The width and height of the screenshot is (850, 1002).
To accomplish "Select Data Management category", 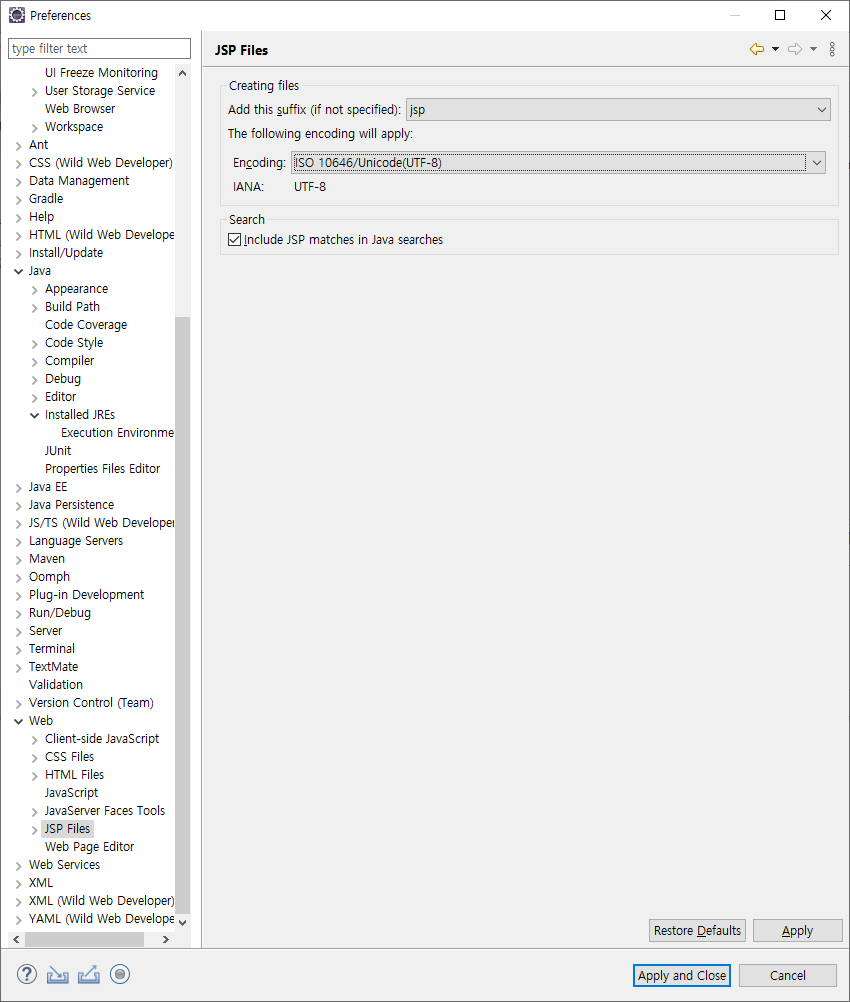I will (x=79, y=181).
